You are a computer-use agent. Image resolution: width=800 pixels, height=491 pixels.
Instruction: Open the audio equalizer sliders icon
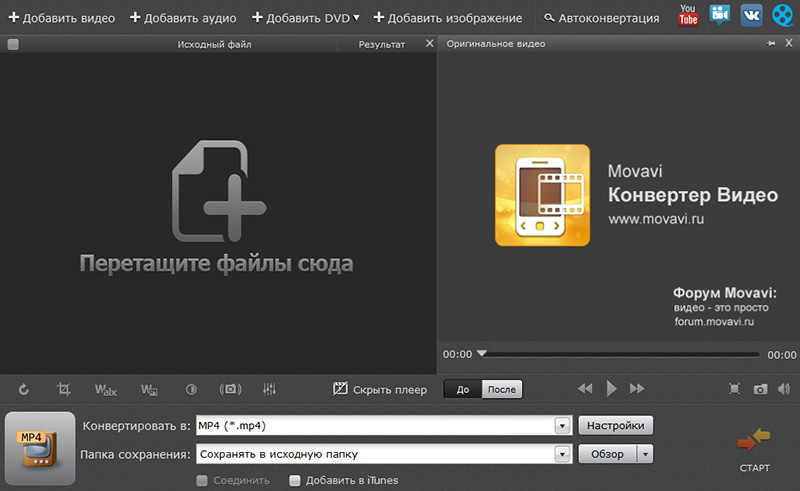pos(269,389)
